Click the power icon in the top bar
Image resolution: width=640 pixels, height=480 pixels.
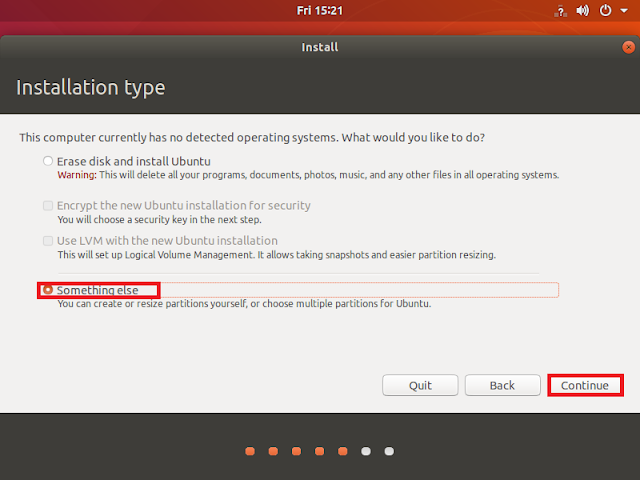[x=605, y=11]
